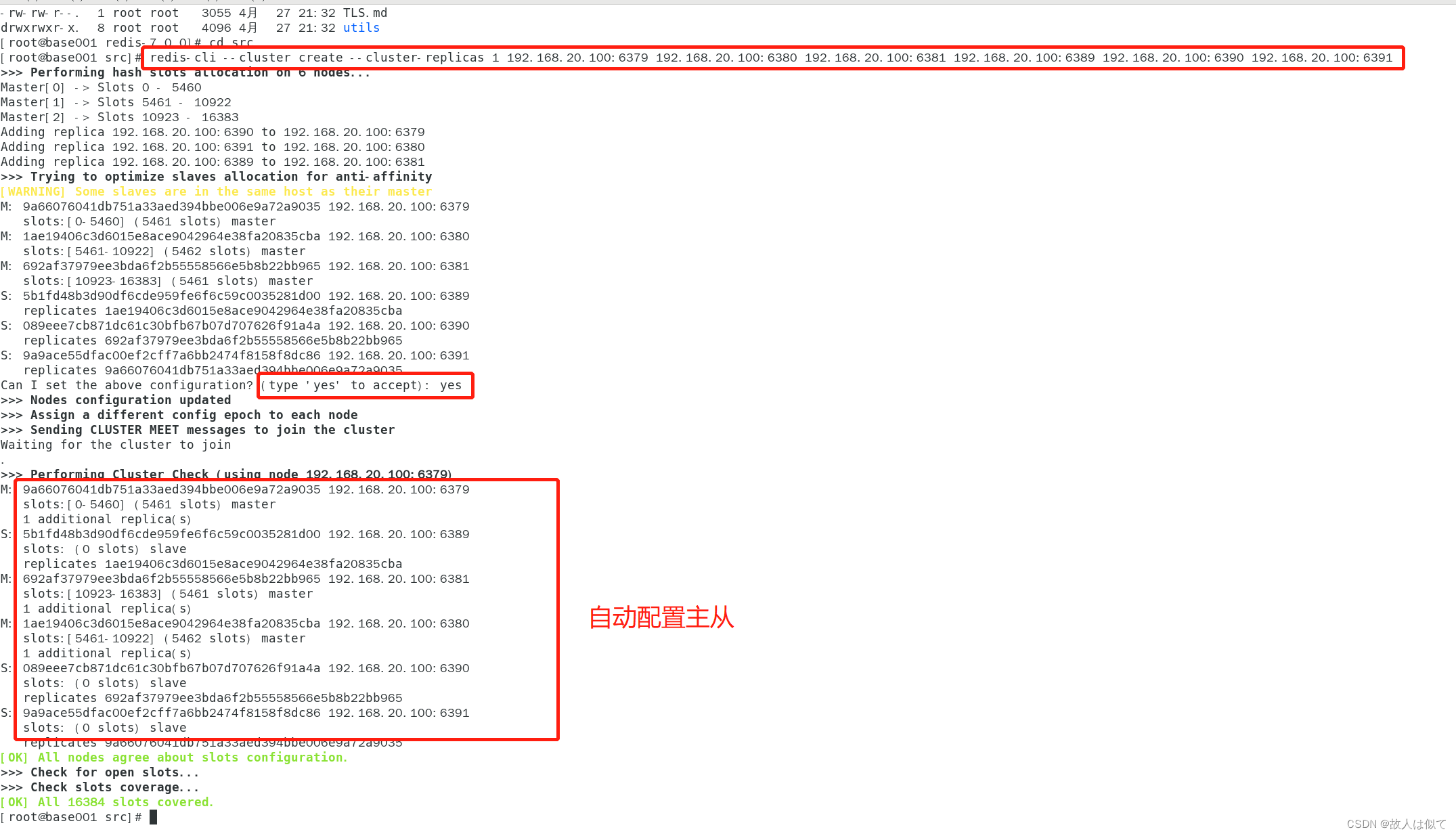Click 'slots:[5461-10922] (5462 slots) master' in cluster check

pos(164,638)
